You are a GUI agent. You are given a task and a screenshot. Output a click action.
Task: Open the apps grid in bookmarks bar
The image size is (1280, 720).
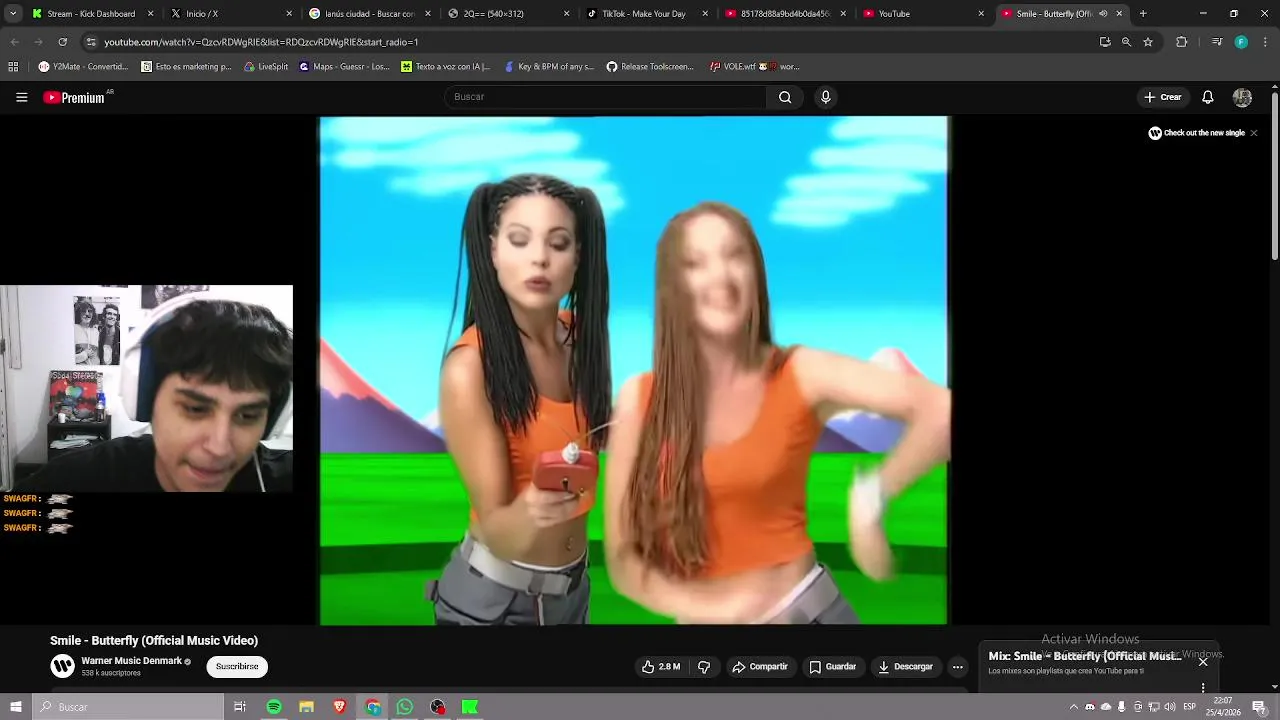[x=13, y=67]
